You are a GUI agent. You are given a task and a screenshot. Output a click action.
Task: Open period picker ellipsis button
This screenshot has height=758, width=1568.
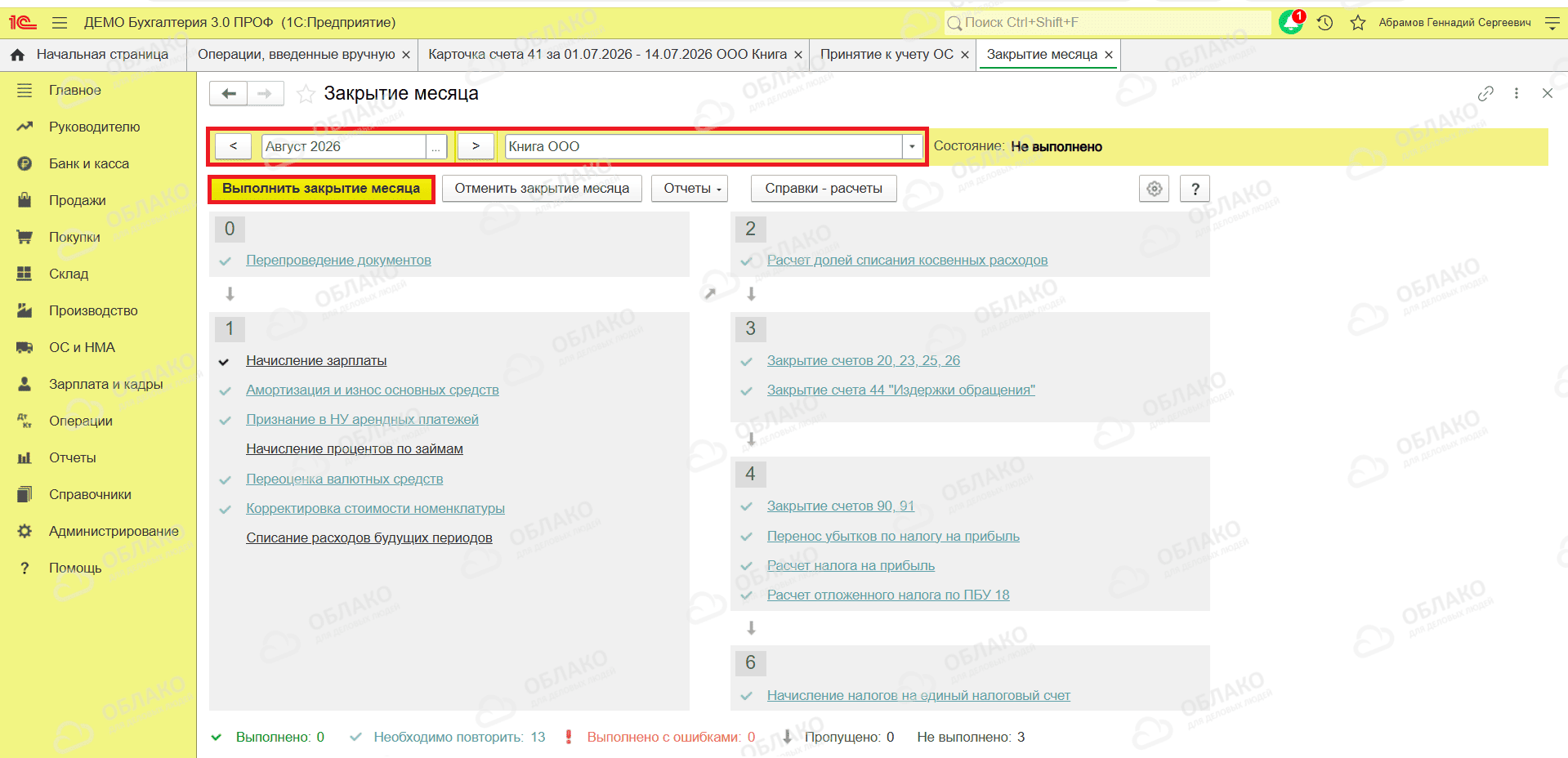[436, 146]
